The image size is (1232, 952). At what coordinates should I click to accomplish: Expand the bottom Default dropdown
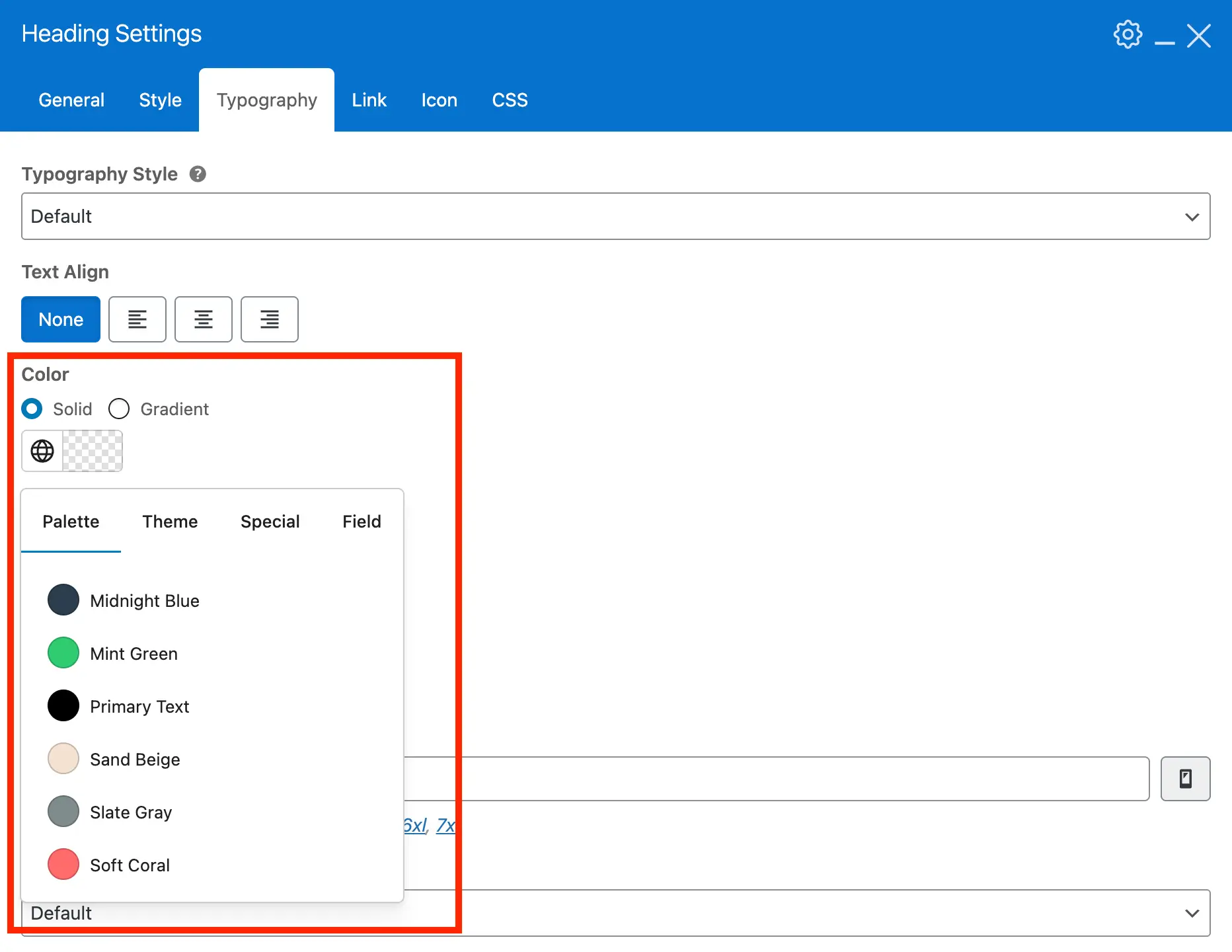(793, 913)
